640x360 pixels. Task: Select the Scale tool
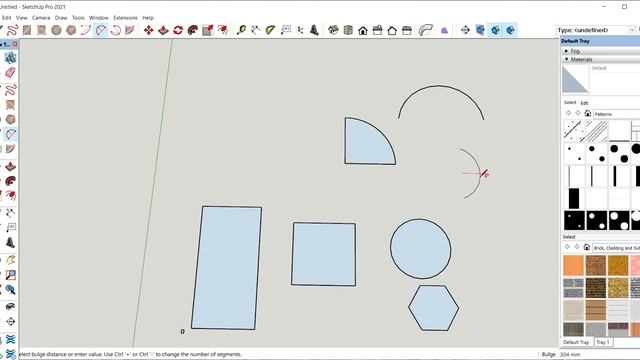207,30
